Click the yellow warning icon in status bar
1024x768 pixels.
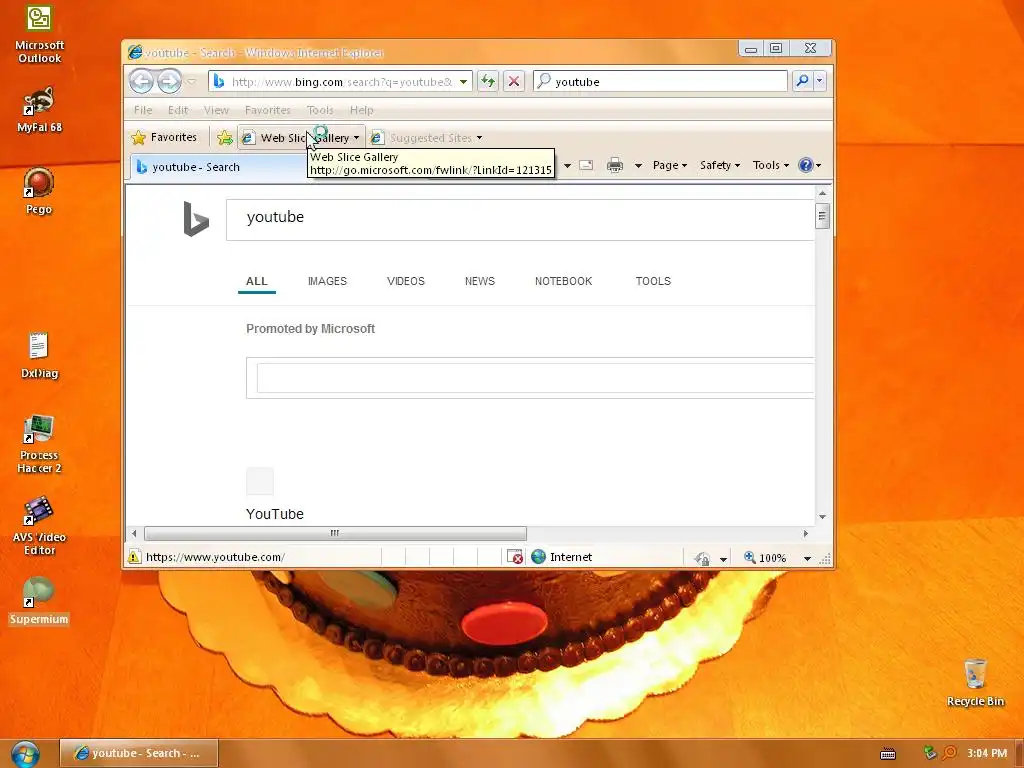tap(134, 557)
